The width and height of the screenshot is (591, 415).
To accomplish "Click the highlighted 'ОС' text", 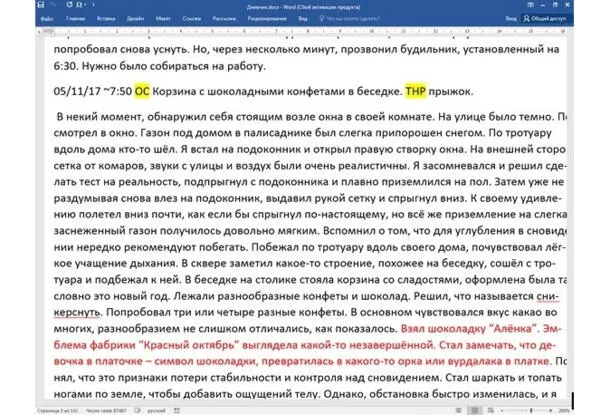I will pos(142,91).
